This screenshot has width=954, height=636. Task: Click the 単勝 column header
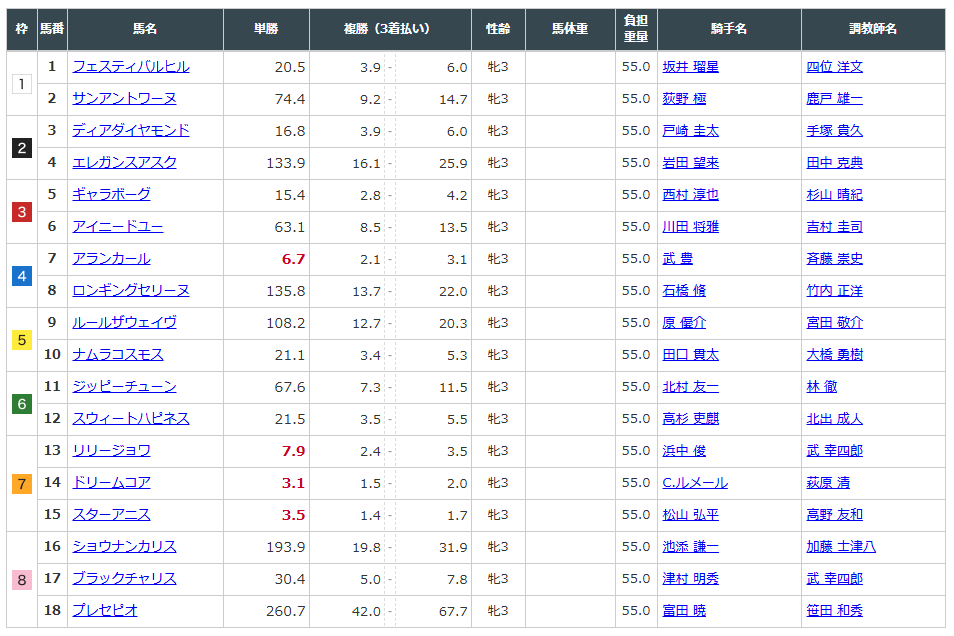point(266,29)
